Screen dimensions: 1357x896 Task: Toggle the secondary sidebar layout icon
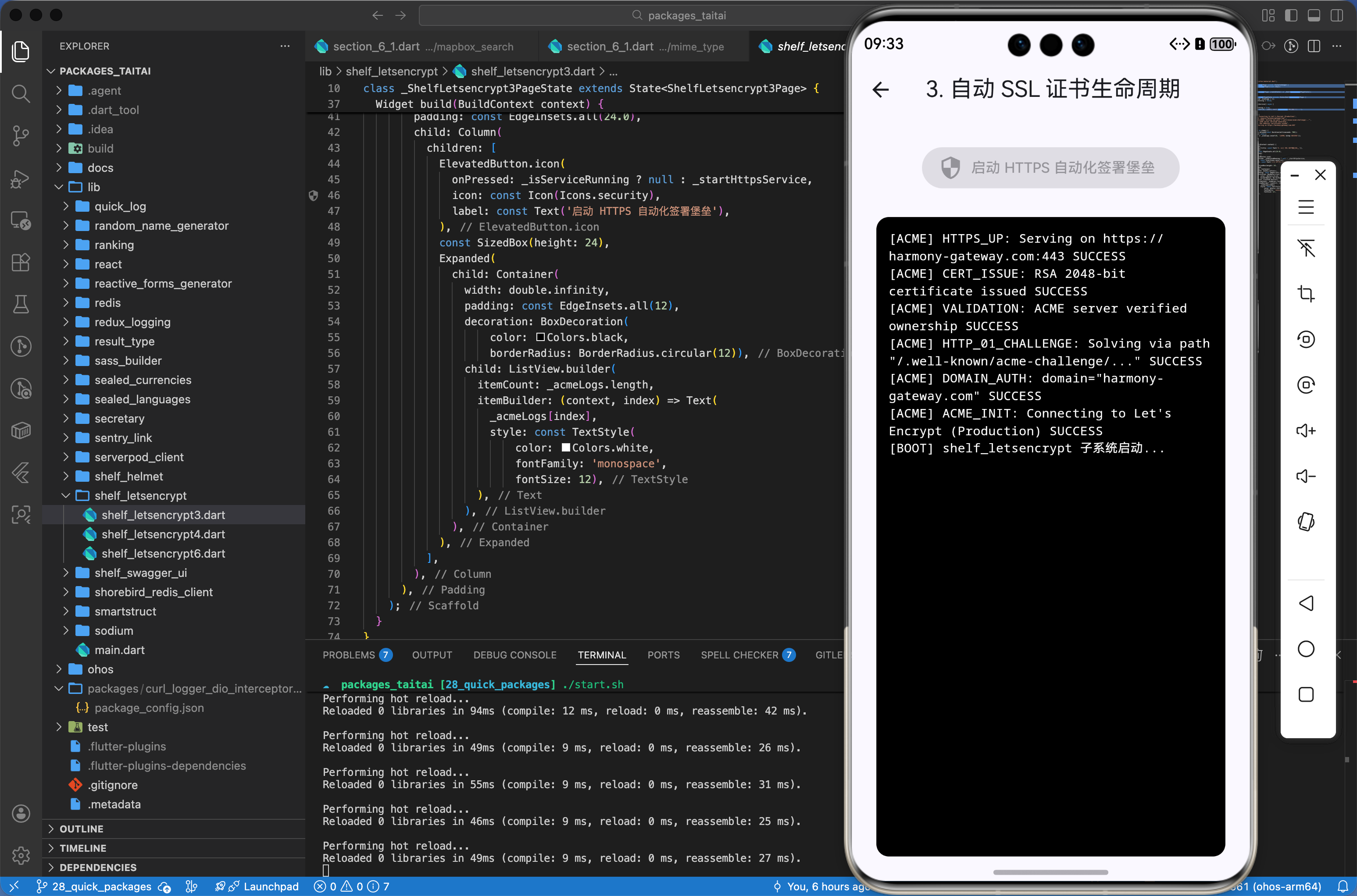coord(1336,15)
